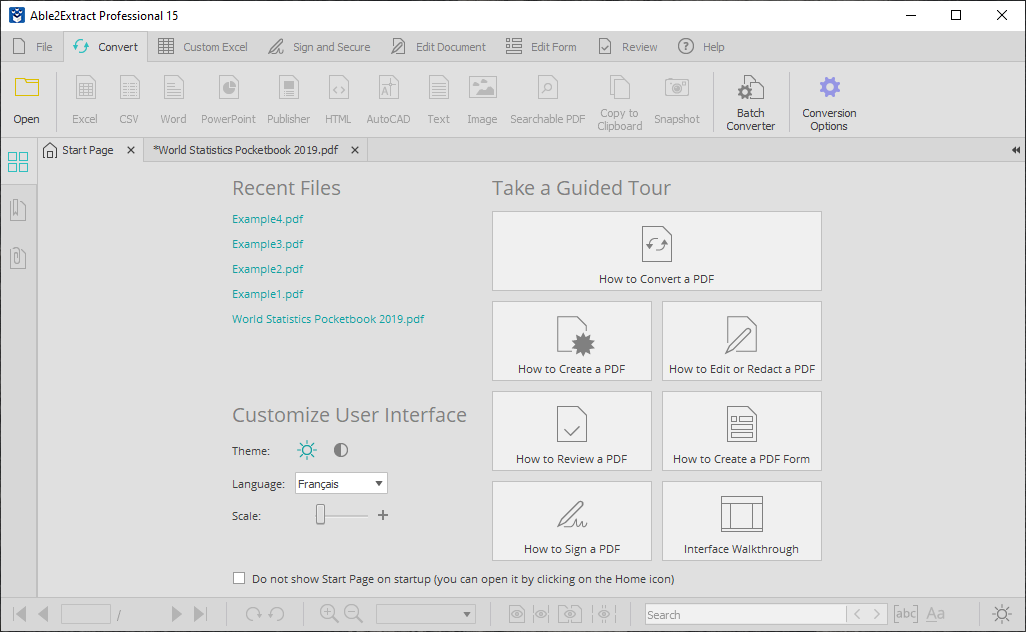Open the Sign and Secure tab

click(319, 46)
